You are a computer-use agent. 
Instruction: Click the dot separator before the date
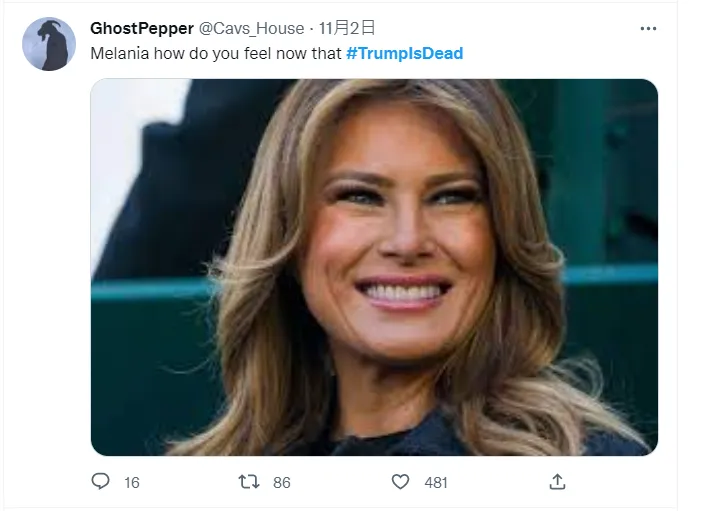coord(312,28)
